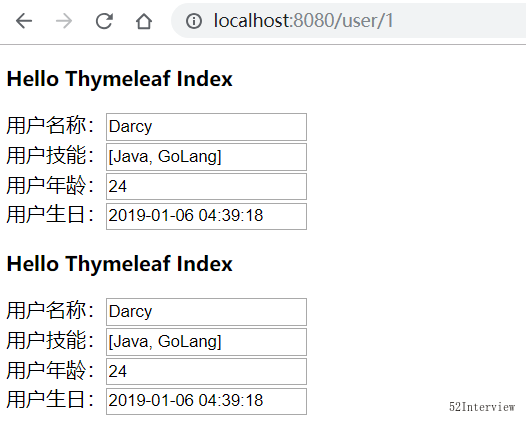The image size is (526, 423).
Task: Focus the first 用户名称 field containing Darcy
Action: 206,127
